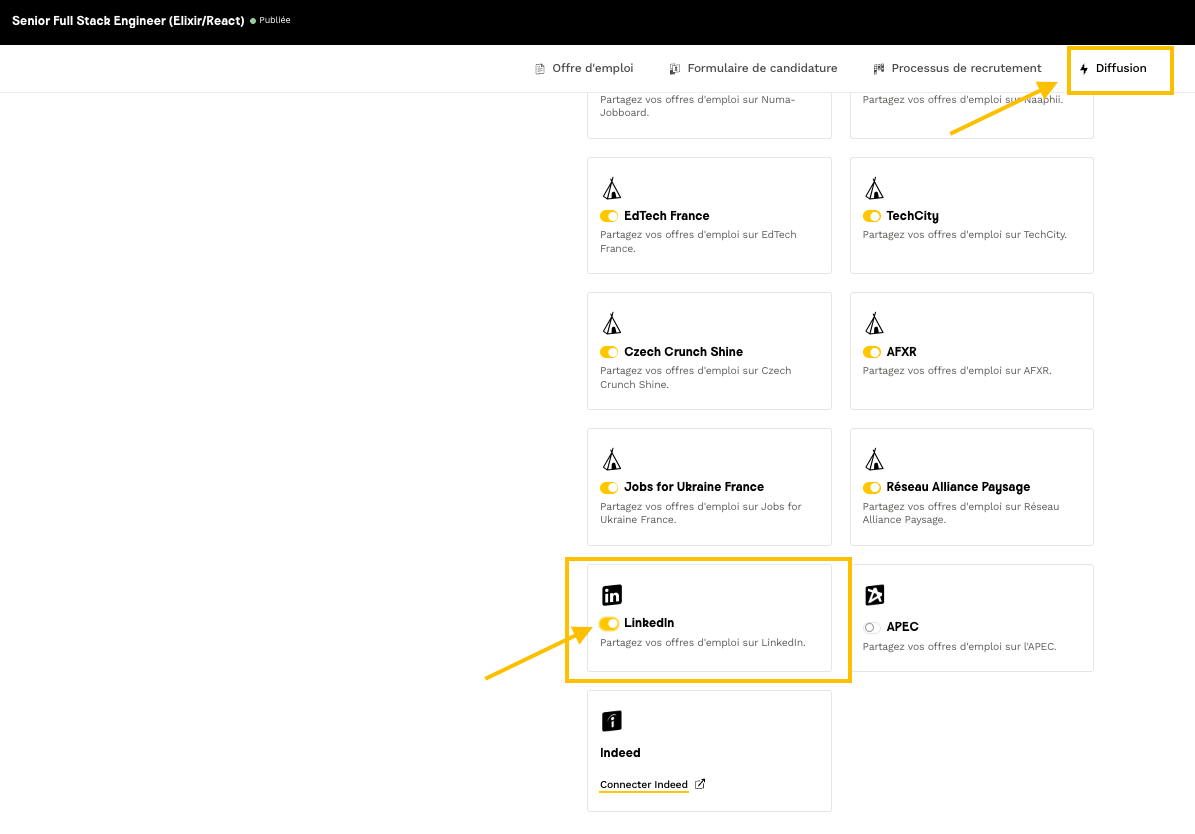This screenshot has width=1195, height=834.
Task: Click the TechCity tent icon
Action: [x=874, y=188]
